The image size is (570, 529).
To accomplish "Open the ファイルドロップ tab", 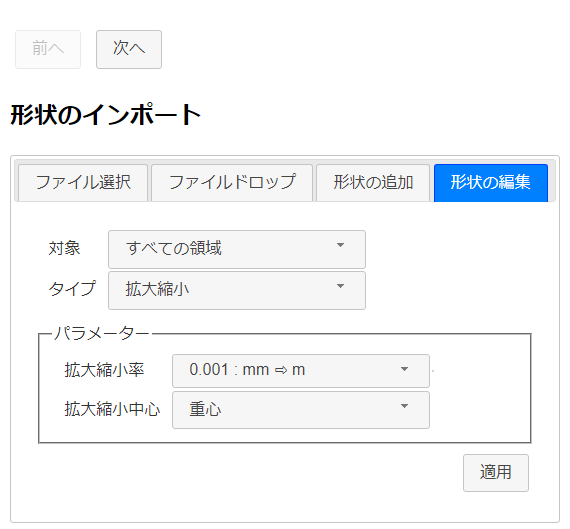I will (232, 183).
